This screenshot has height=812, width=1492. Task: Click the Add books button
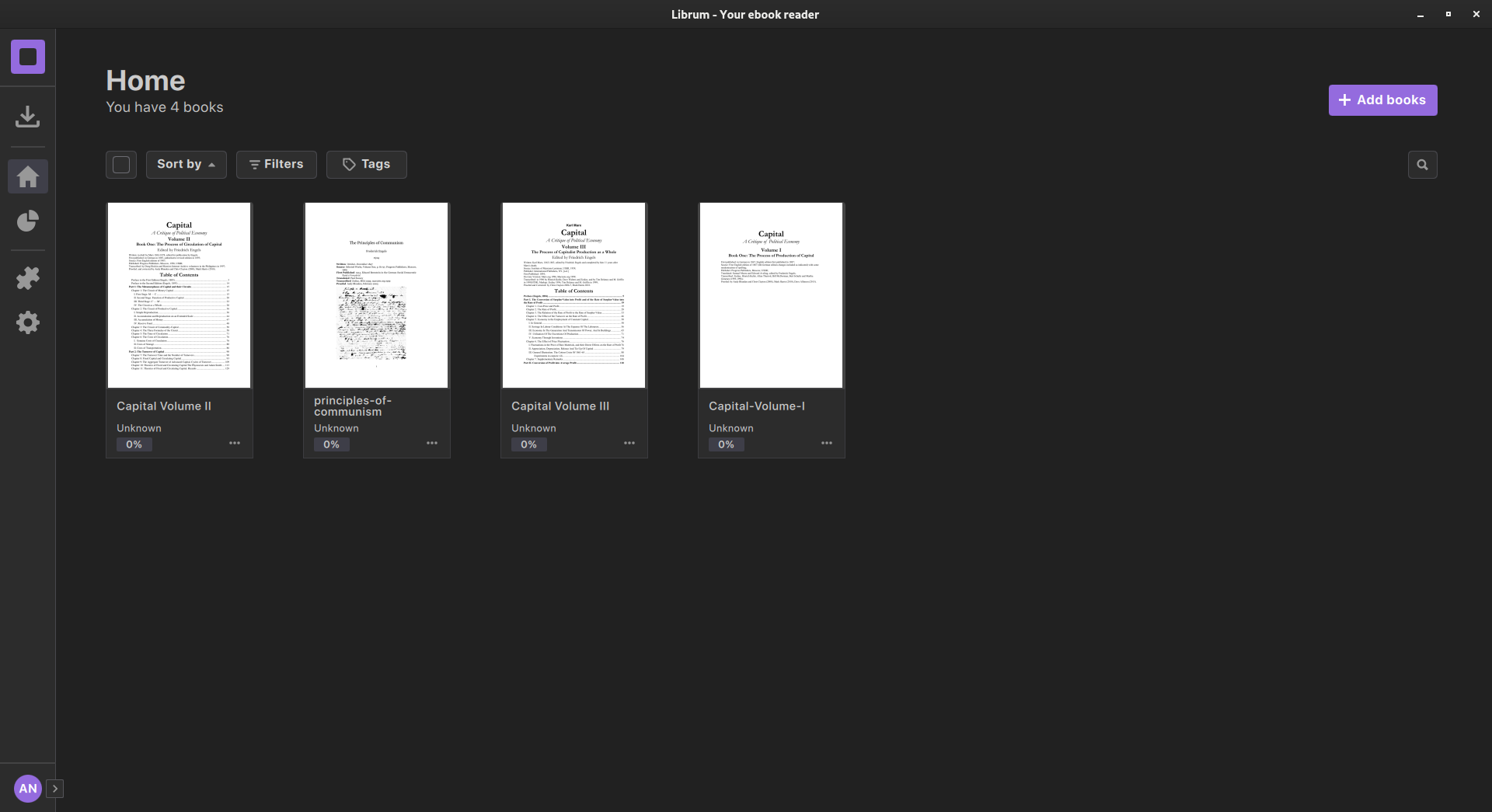click(1382, 99)
